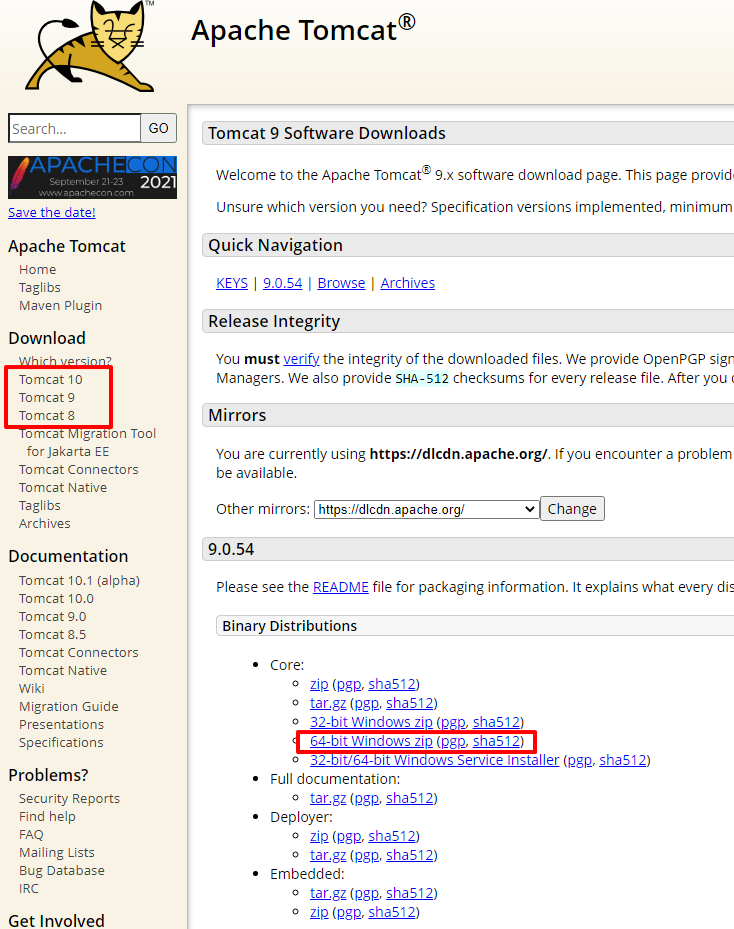Click KEYS in Quick Navigation
The height and width of the screenshot is (929, 734).
(232, 283)
